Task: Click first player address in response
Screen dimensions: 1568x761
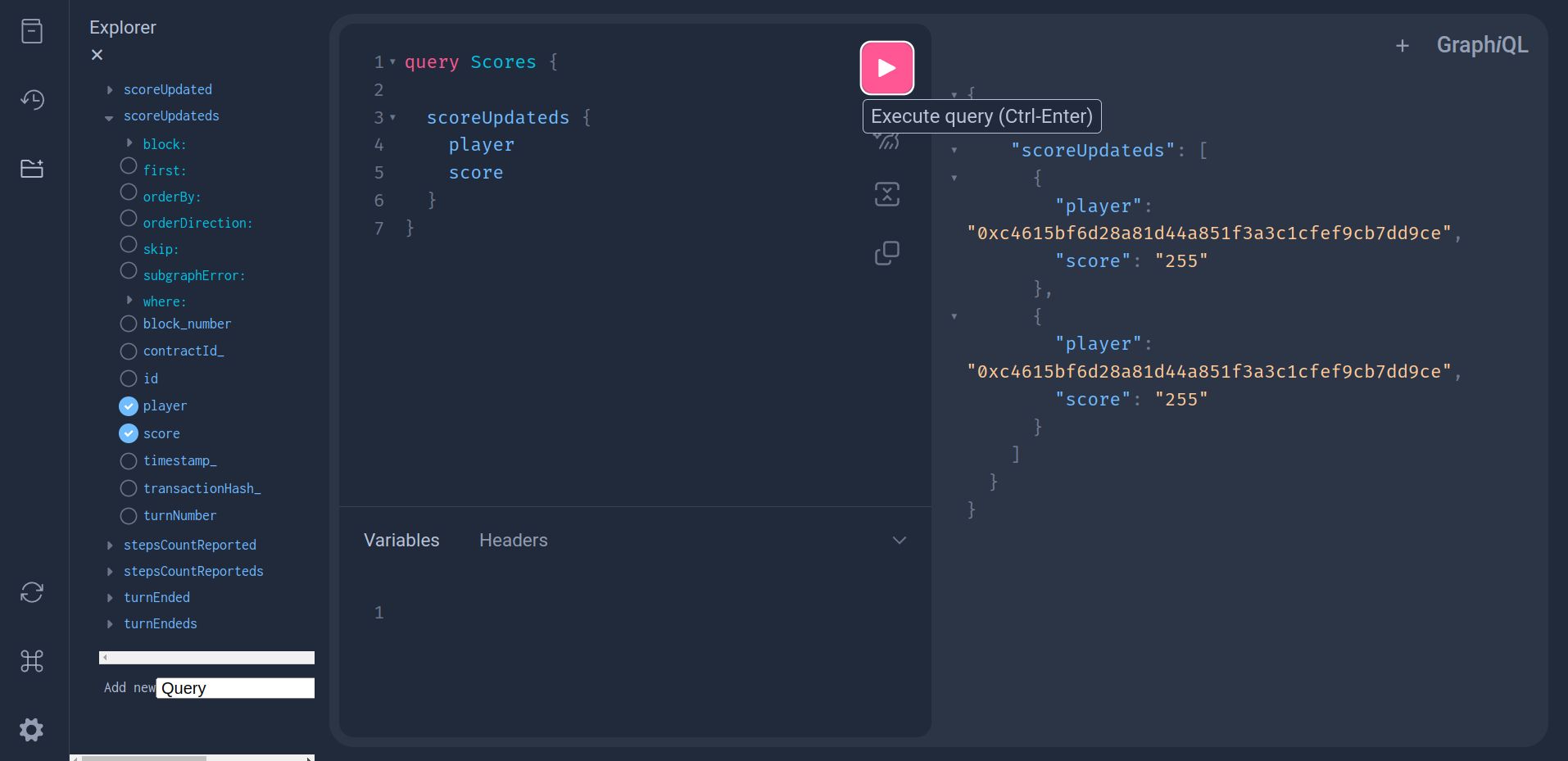Action: coord(1209,233)
